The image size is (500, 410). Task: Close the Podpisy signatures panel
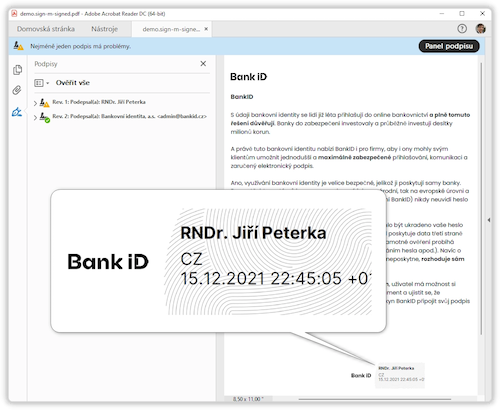203,64
